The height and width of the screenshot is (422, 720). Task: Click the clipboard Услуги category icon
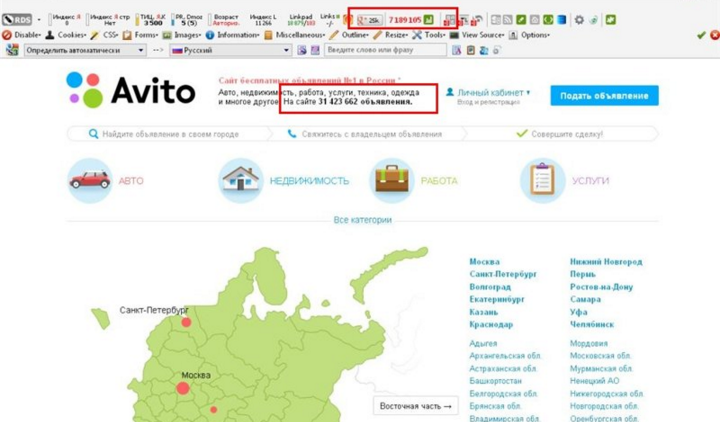[542, 180]
